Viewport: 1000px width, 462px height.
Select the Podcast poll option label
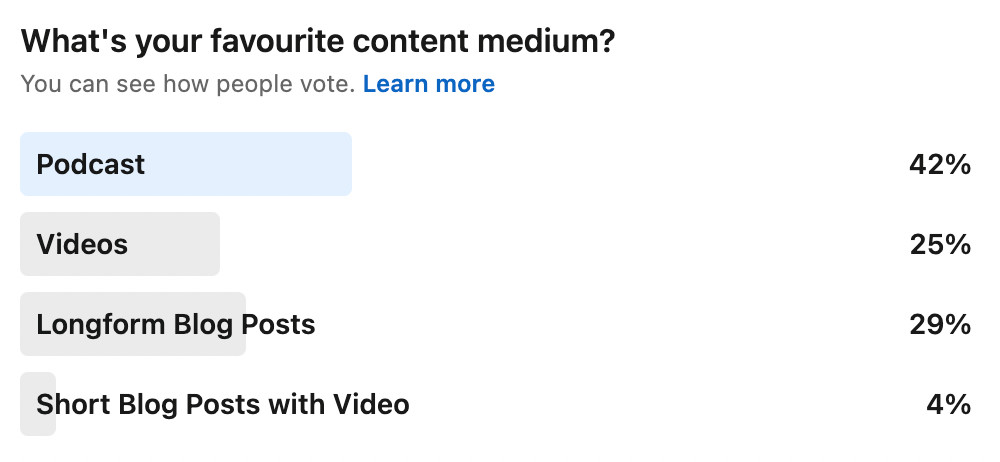coord(91,164)
